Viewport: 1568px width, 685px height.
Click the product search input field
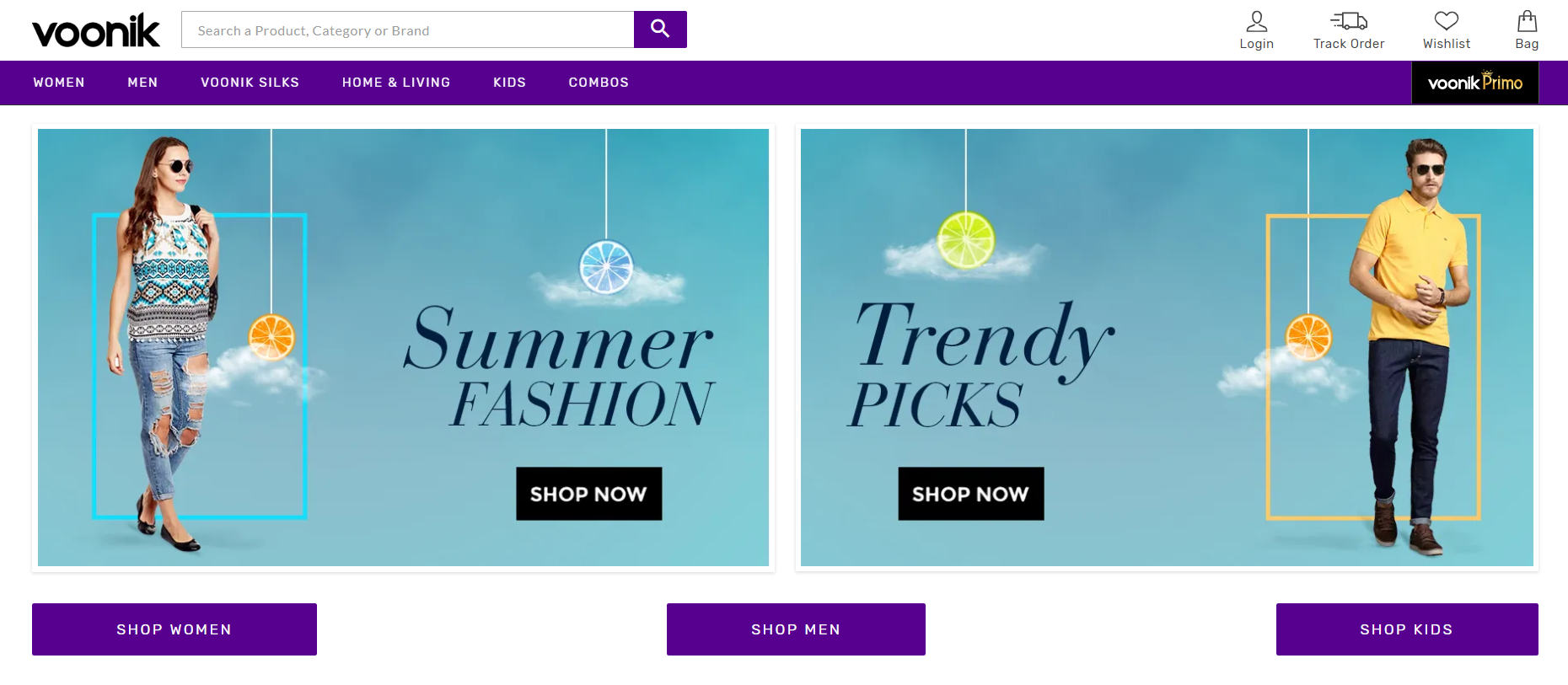405,29
